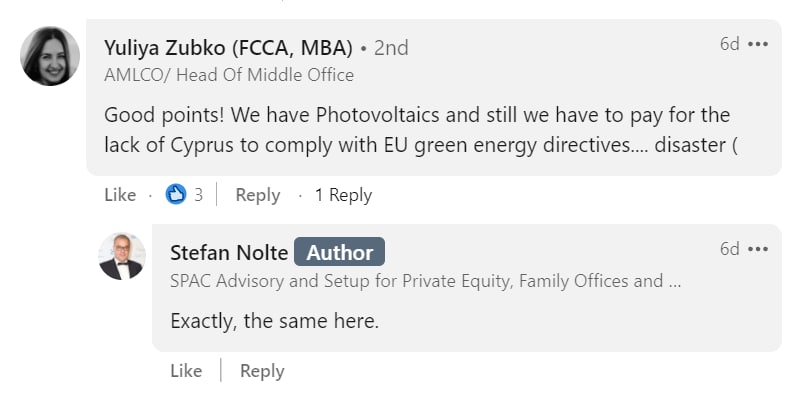Screen dimensions: 789x400
Task: Click Stefan Nolte's profile picture
Action: pyautogui.click(x=122, y=257)
